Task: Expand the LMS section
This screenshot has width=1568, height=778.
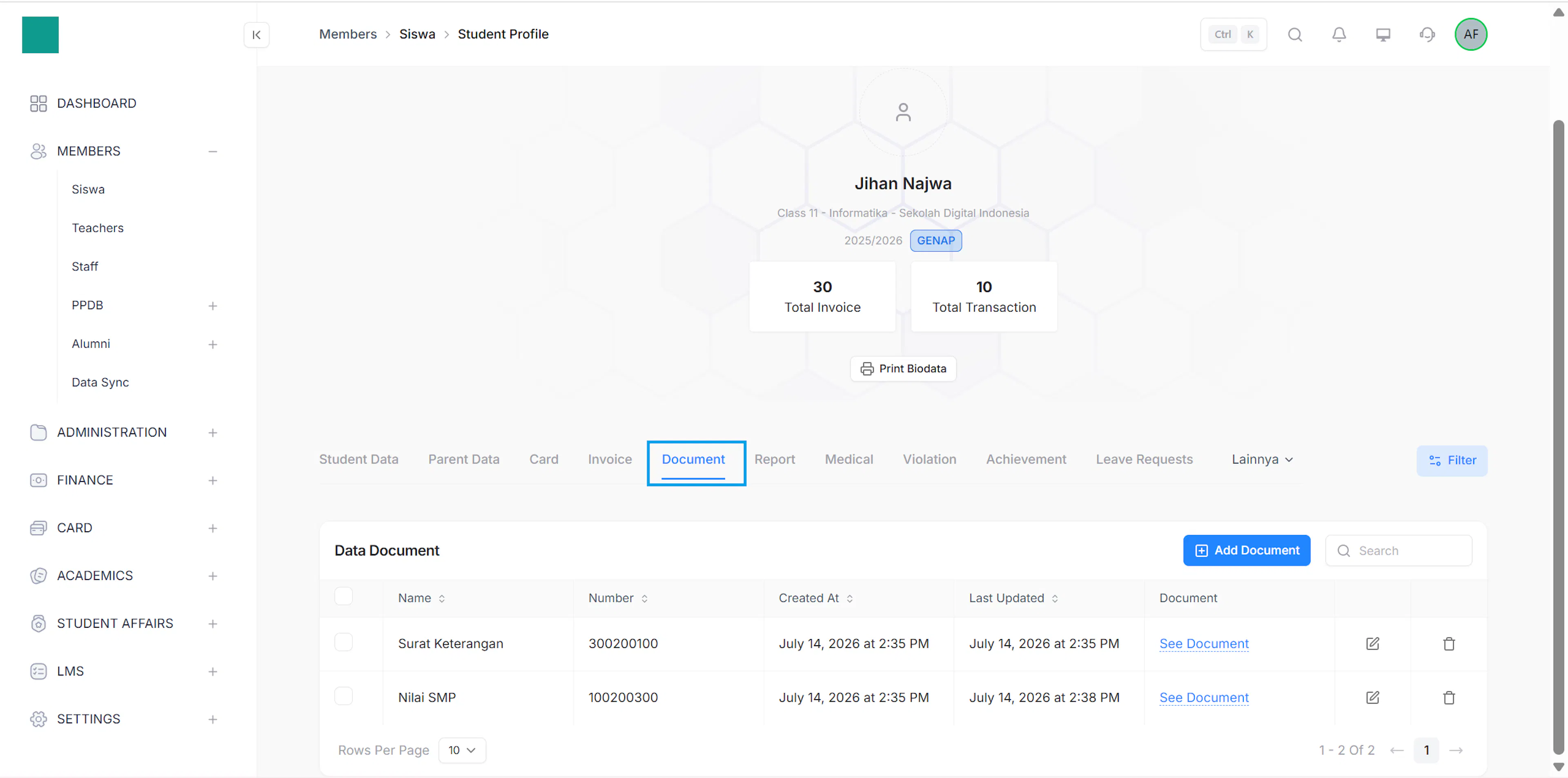Action: tap(212, 672)
